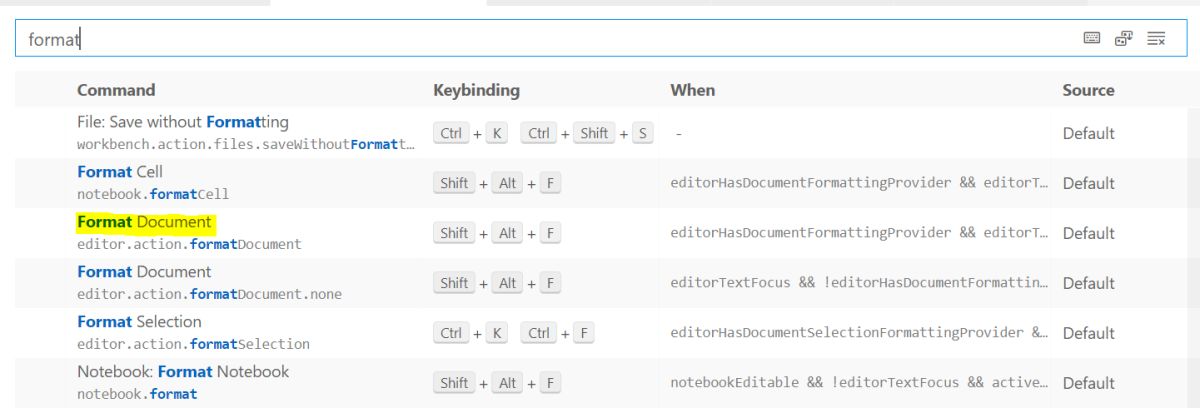Click Shift+Alt+F keybinding of Format Cell

tap(497, 183)
